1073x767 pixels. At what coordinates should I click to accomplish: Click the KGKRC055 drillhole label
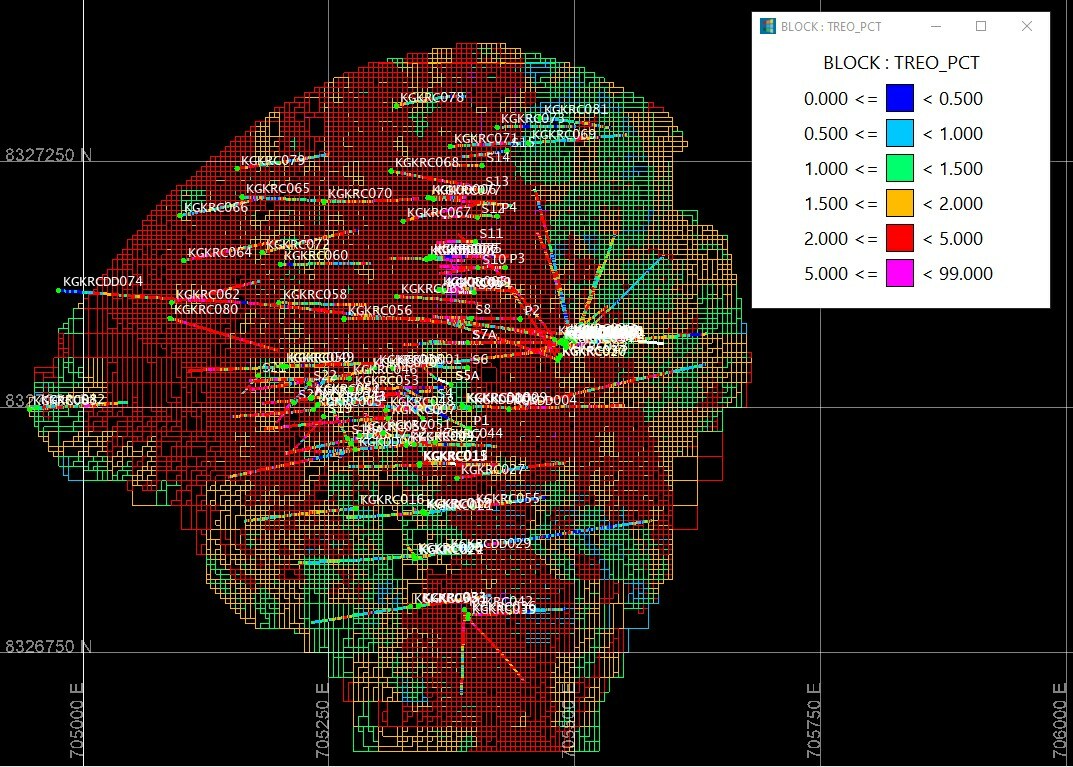click(x=508, y=499)
